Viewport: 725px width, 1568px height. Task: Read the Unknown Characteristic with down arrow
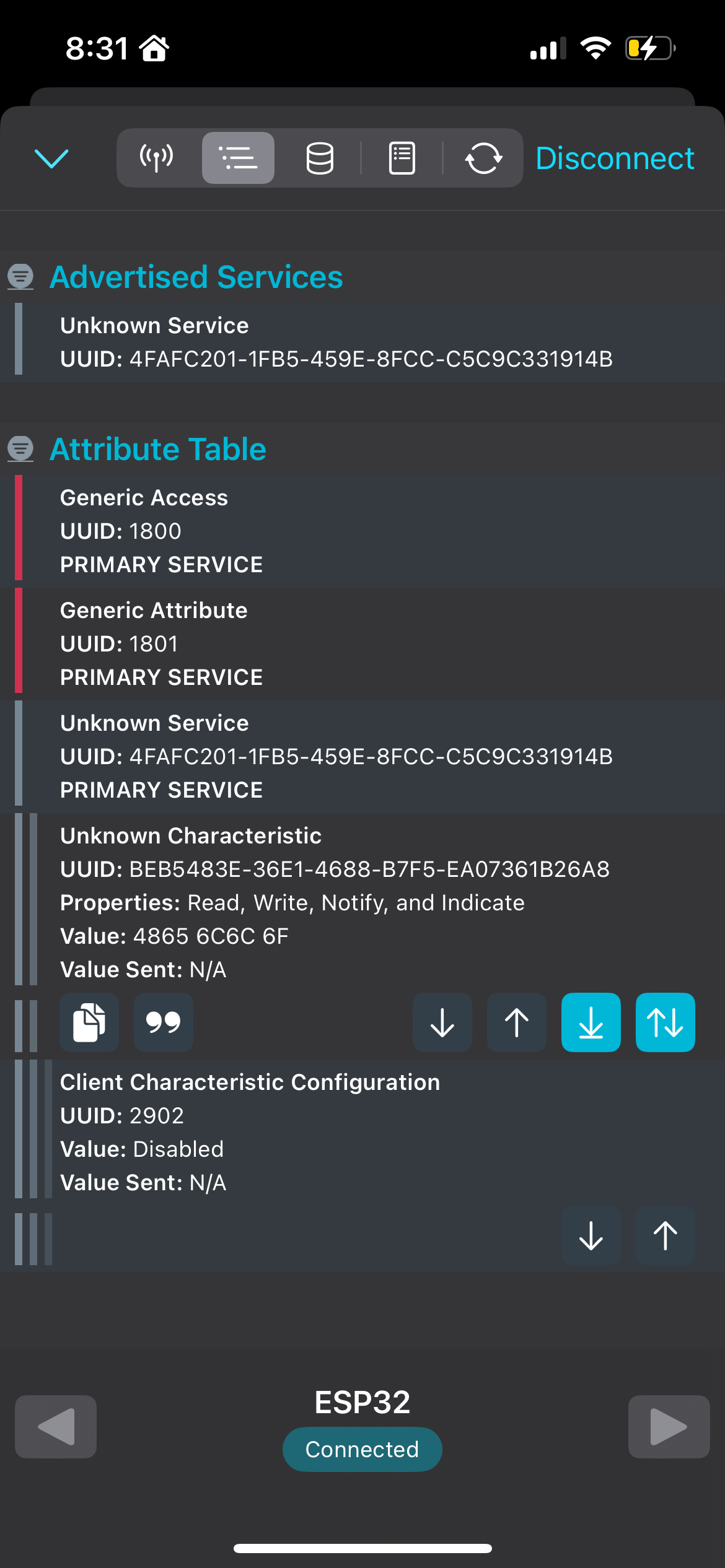point(442,1022)
